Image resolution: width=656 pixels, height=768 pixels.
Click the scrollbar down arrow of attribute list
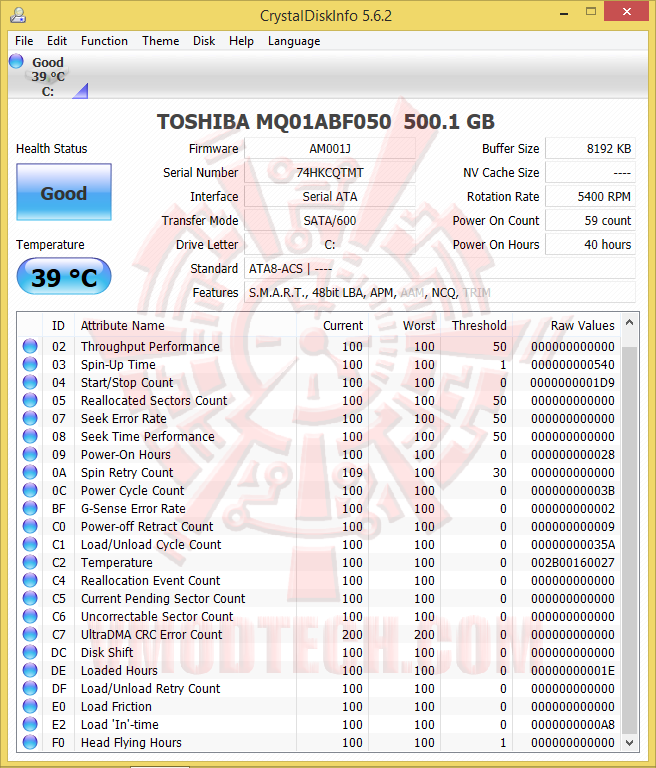[x=630, y=743]
